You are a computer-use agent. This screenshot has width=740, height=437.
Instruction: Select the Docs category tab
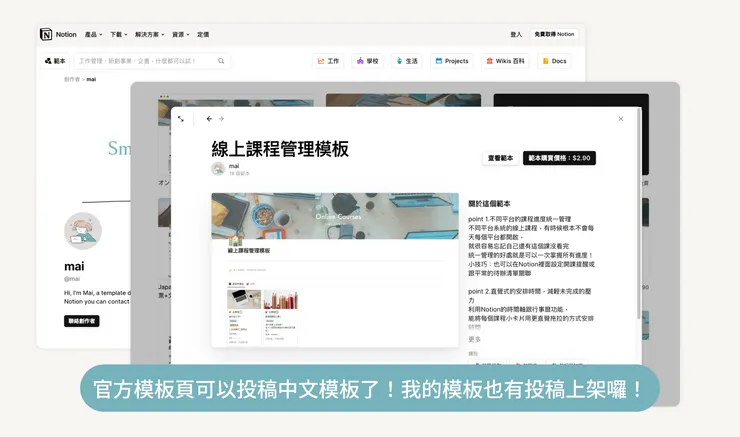click(x=554, y=61)
